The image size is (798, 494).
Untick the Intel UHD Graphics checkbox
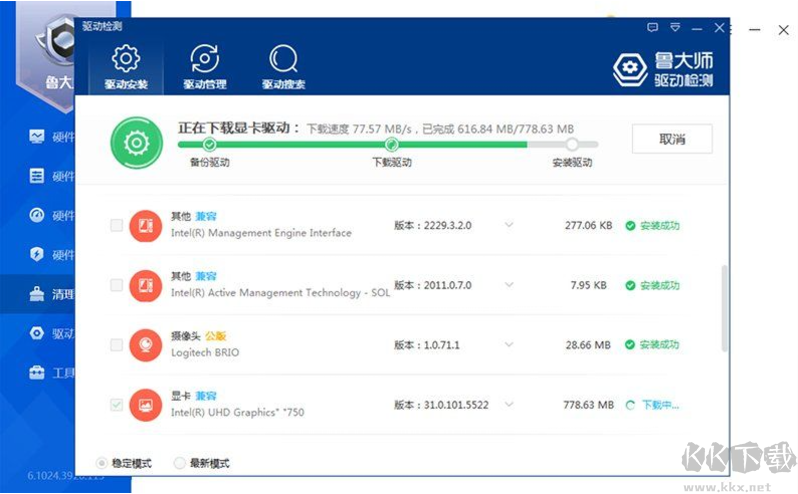[117, 405]
